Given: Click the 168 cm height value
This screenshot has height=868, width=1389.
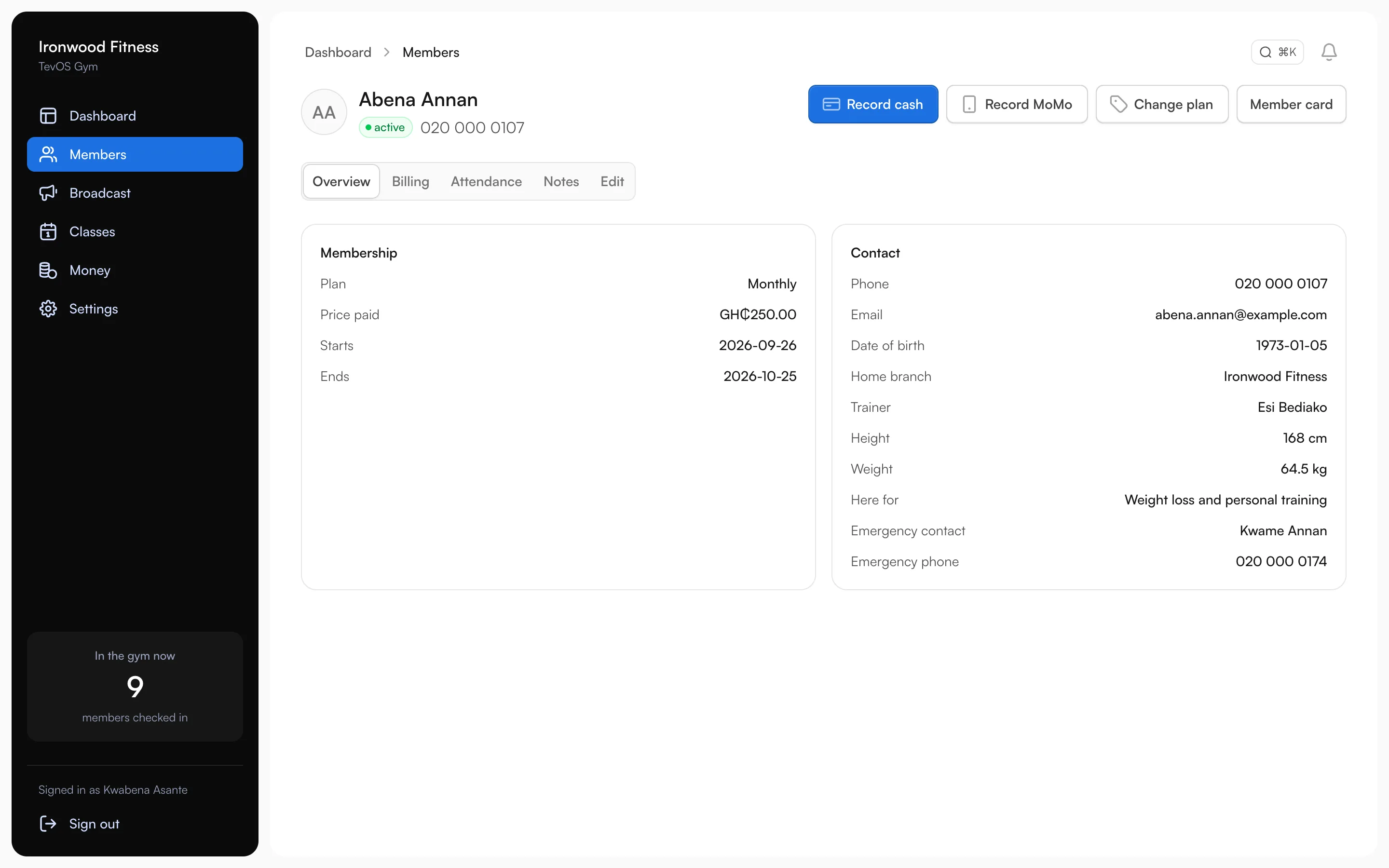Looking at the screenshot, I should pos(1305,438).
